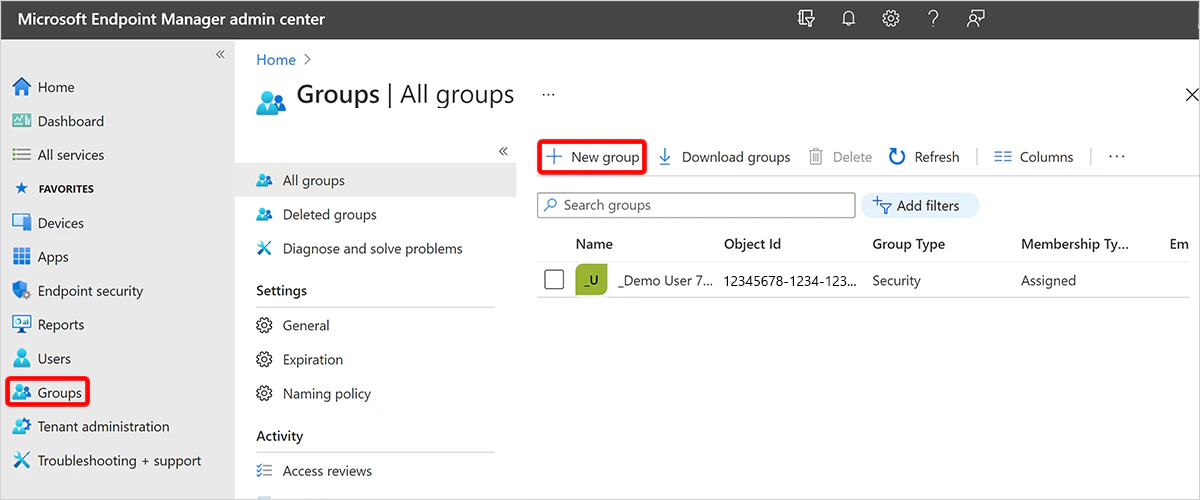Click the Troubleshooting wrench icon
The height and width of the screenshot is (500, 1200).
[22, 460]
